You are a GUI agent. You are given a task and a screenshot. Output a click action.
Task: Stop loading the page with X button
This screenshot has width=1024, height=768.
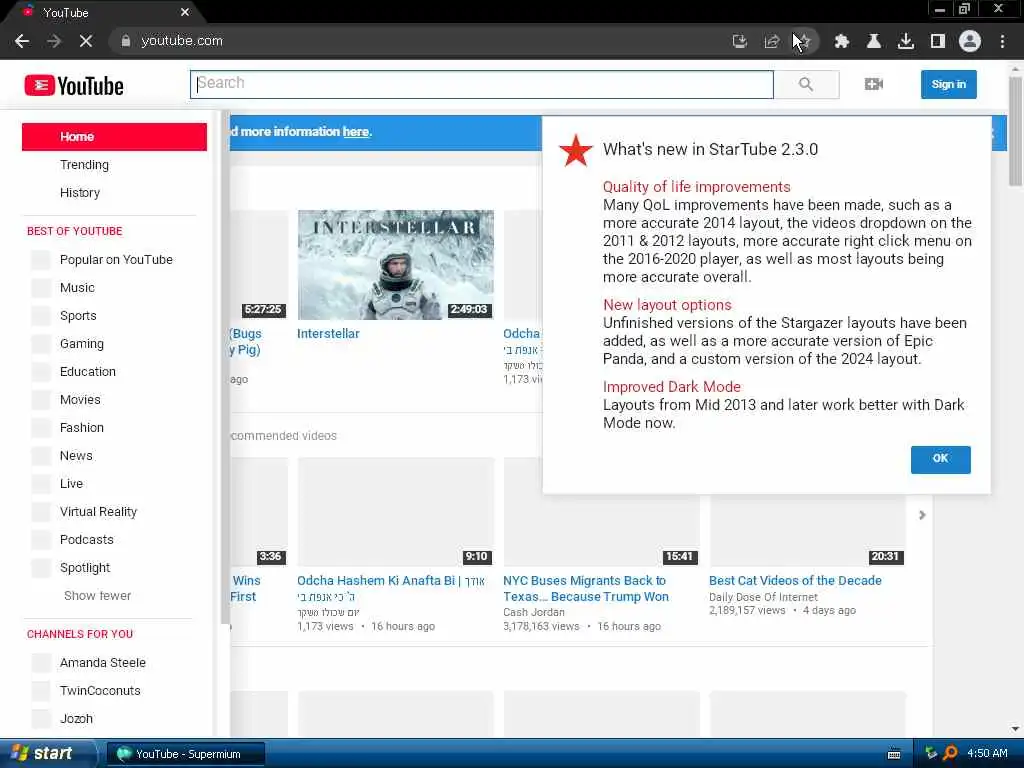[86, 41]
